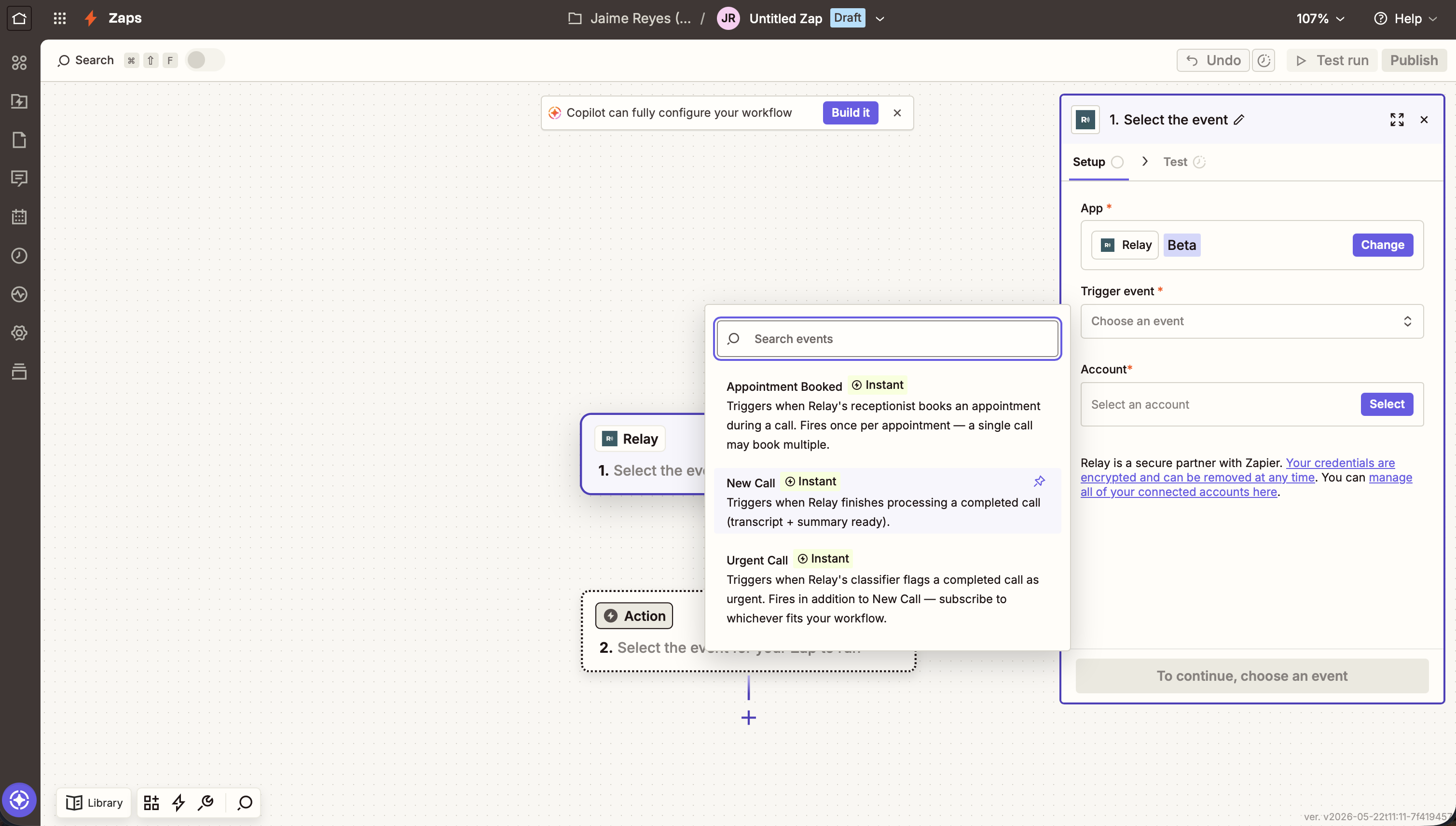This screenshot has width=1456, height=826.
Task: Click the Change app button
Action: (x=1382, y=245)
